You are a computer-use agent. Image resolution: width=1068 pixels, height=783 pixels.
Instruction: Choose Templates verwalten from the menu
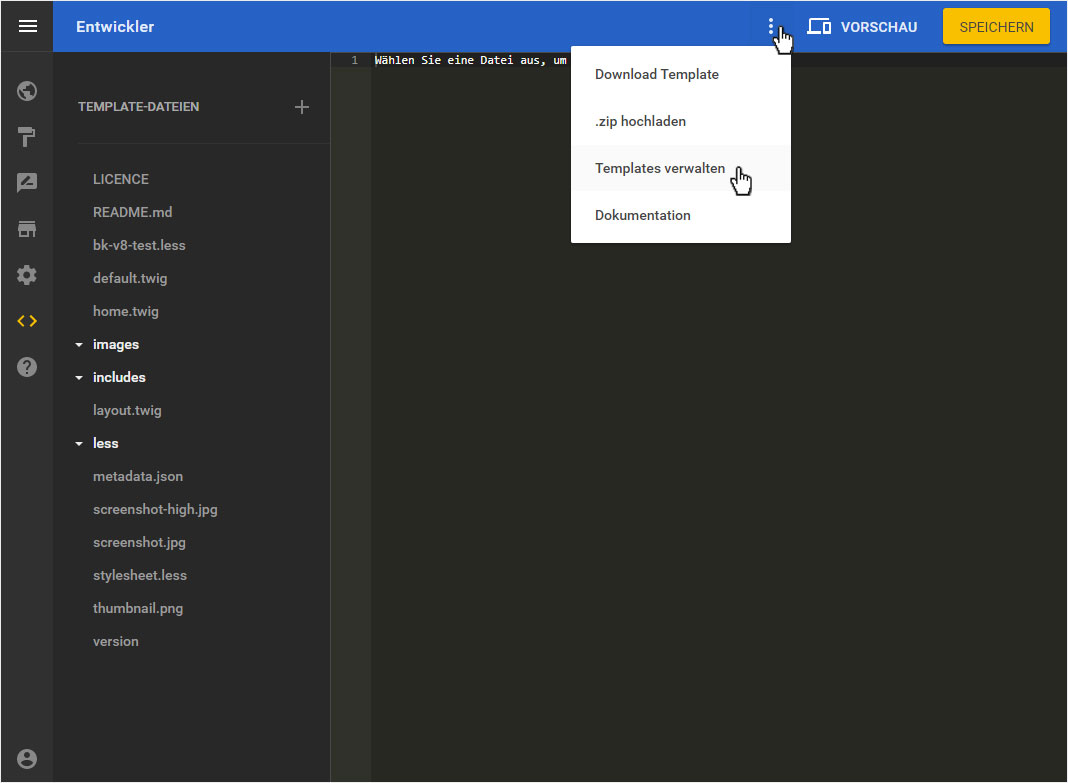point(680,168)
